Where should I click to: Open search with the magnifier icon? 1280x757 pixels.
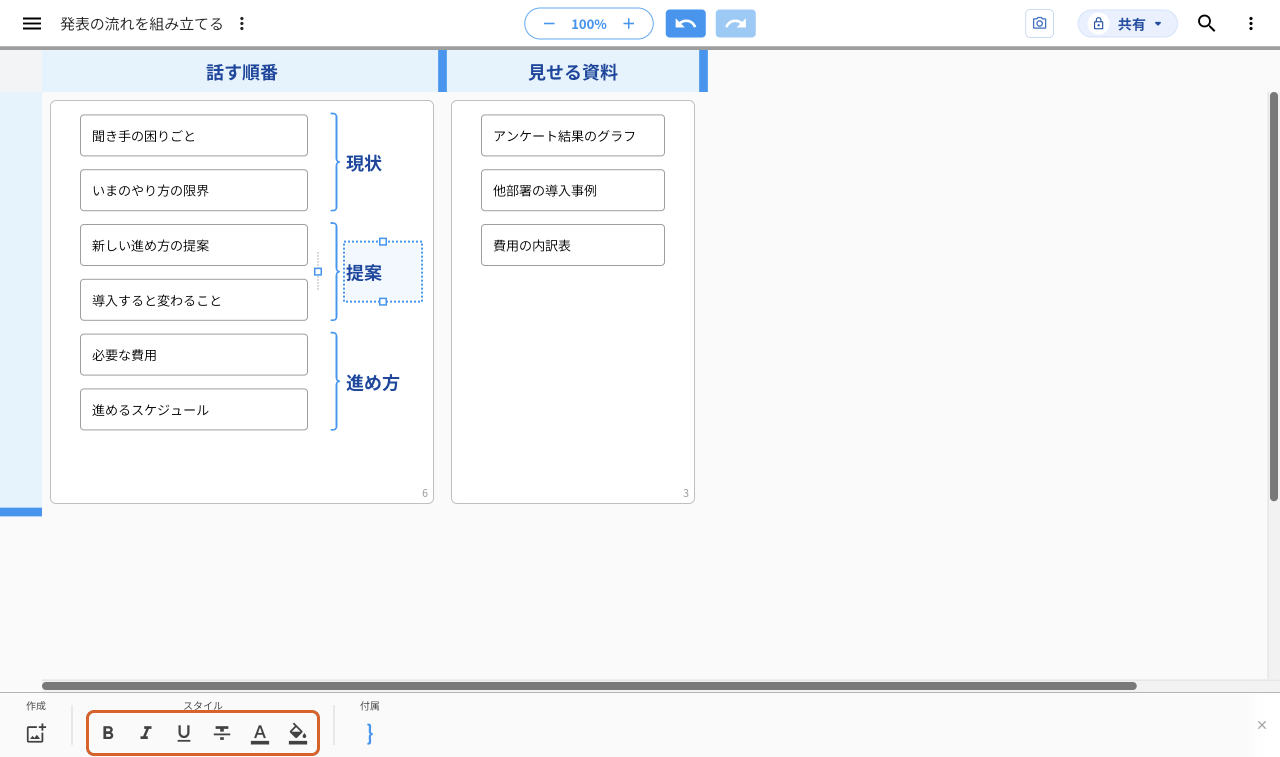tap(1207, 23)
